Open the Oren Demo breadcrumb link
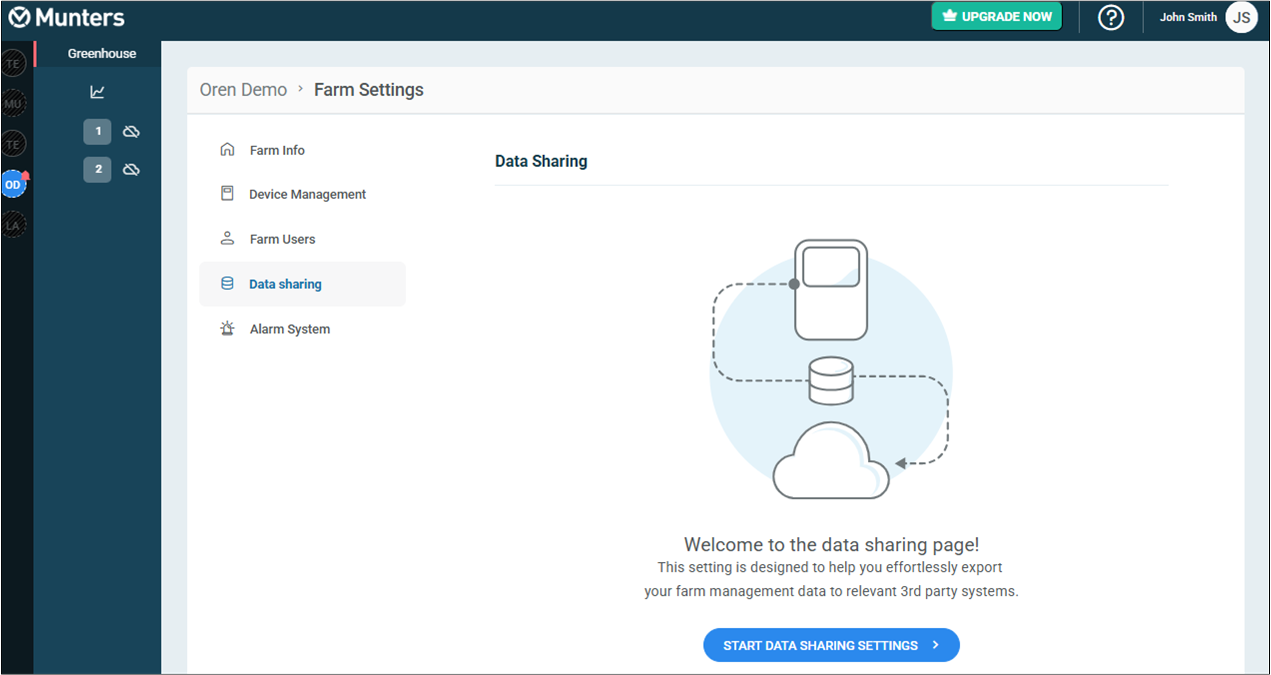 (x=243, y=89)
